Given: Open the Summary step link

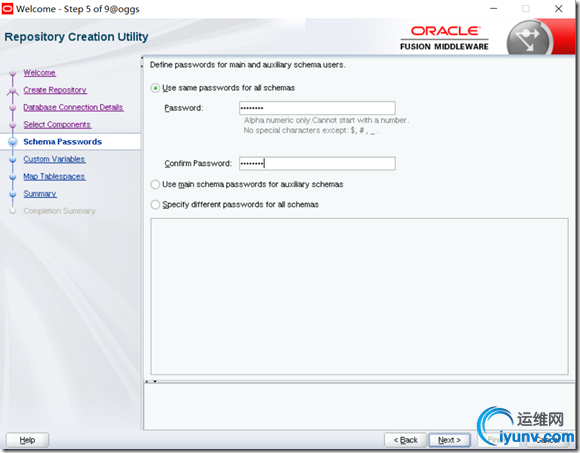Looking at the screenshot, I should coord(40,194).
